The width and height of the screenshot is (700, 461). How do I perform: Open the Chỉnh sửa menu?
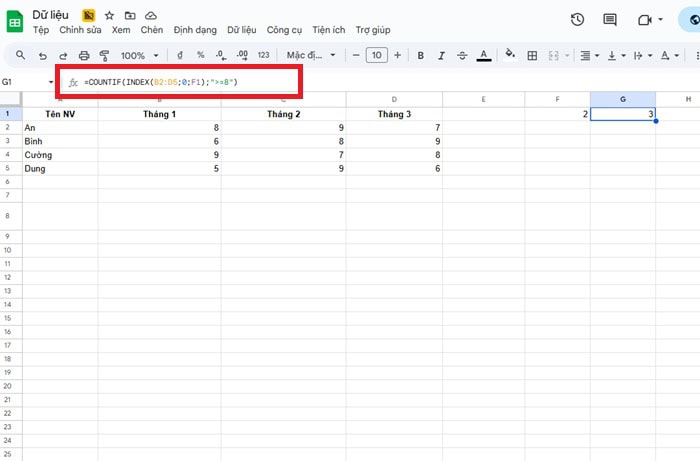[x=80, y=30]
